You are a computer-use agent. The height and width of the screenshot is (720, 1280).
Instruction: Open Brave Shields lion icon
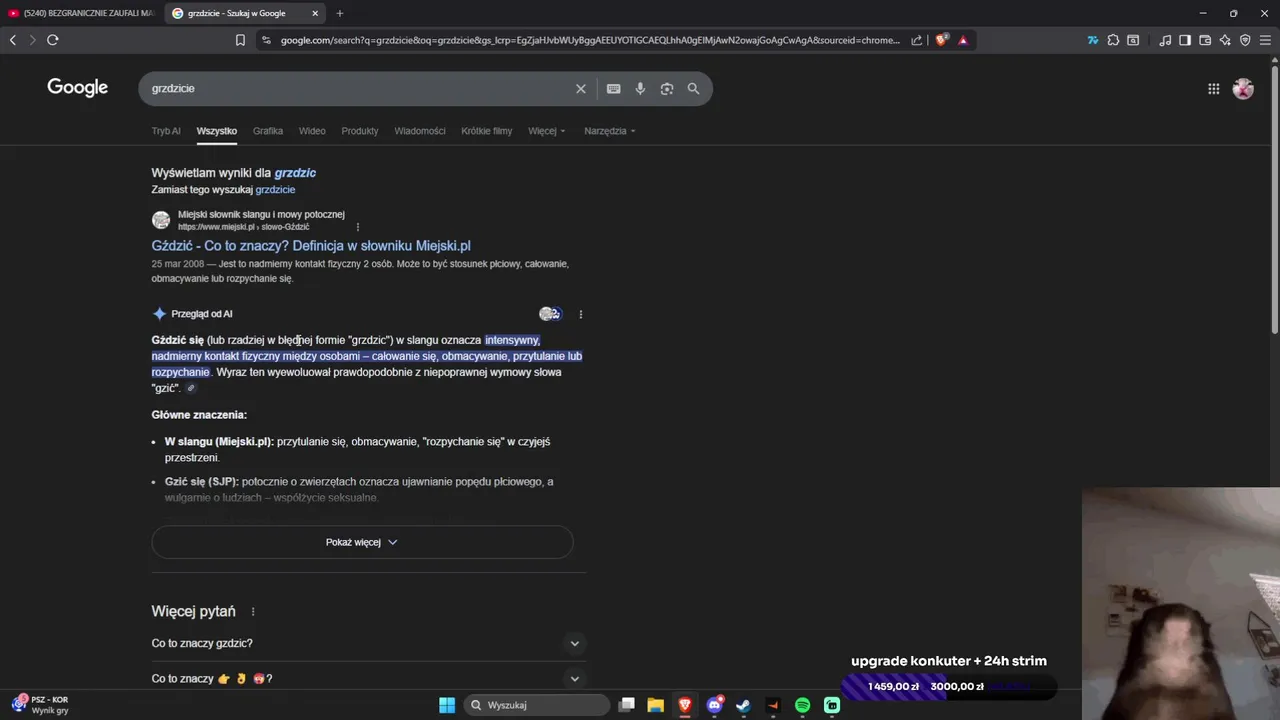(941, 40)
